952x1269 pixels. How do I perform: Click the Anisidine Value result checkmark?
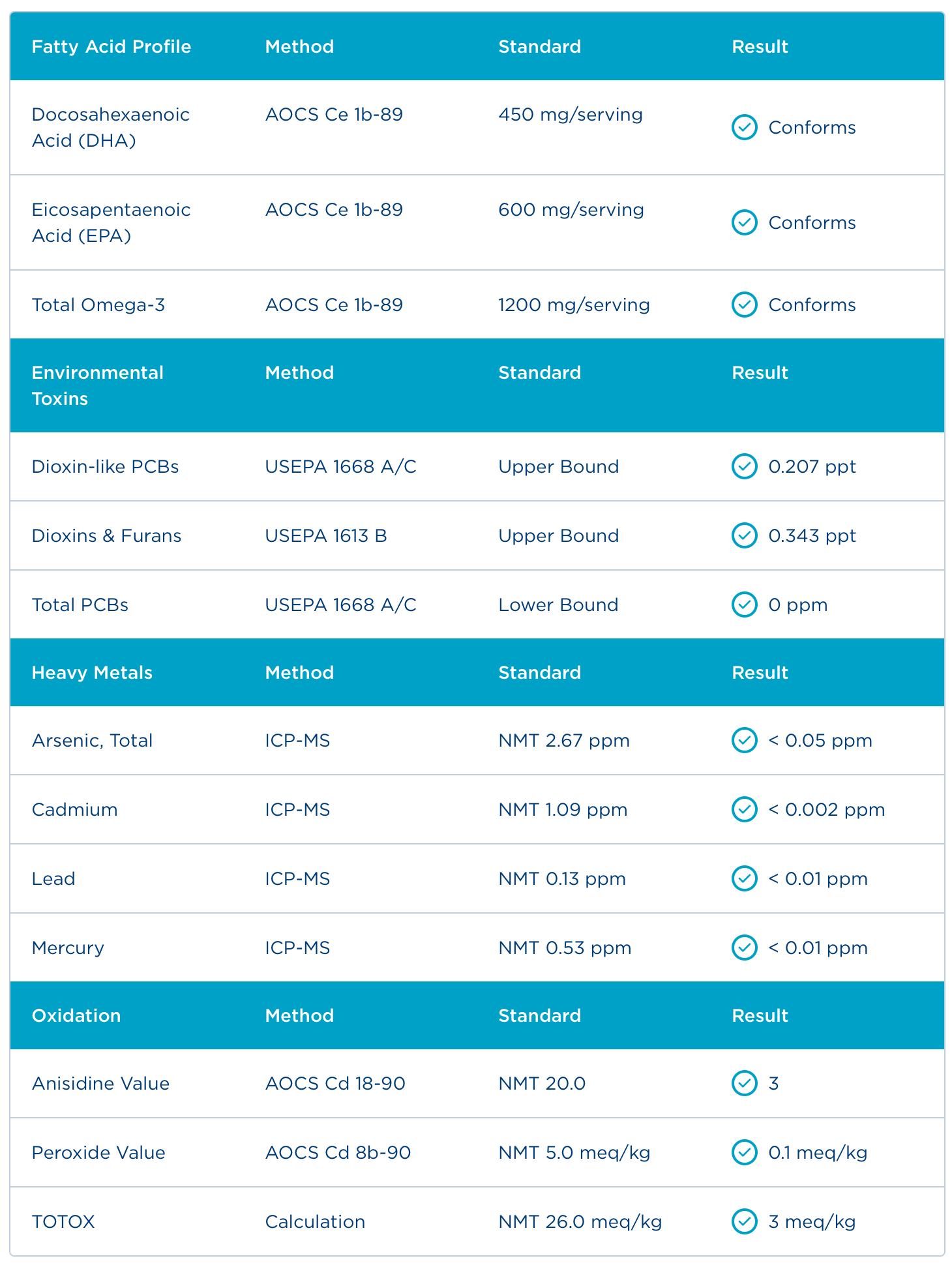pyautogui.click(x=744, y=1084)
